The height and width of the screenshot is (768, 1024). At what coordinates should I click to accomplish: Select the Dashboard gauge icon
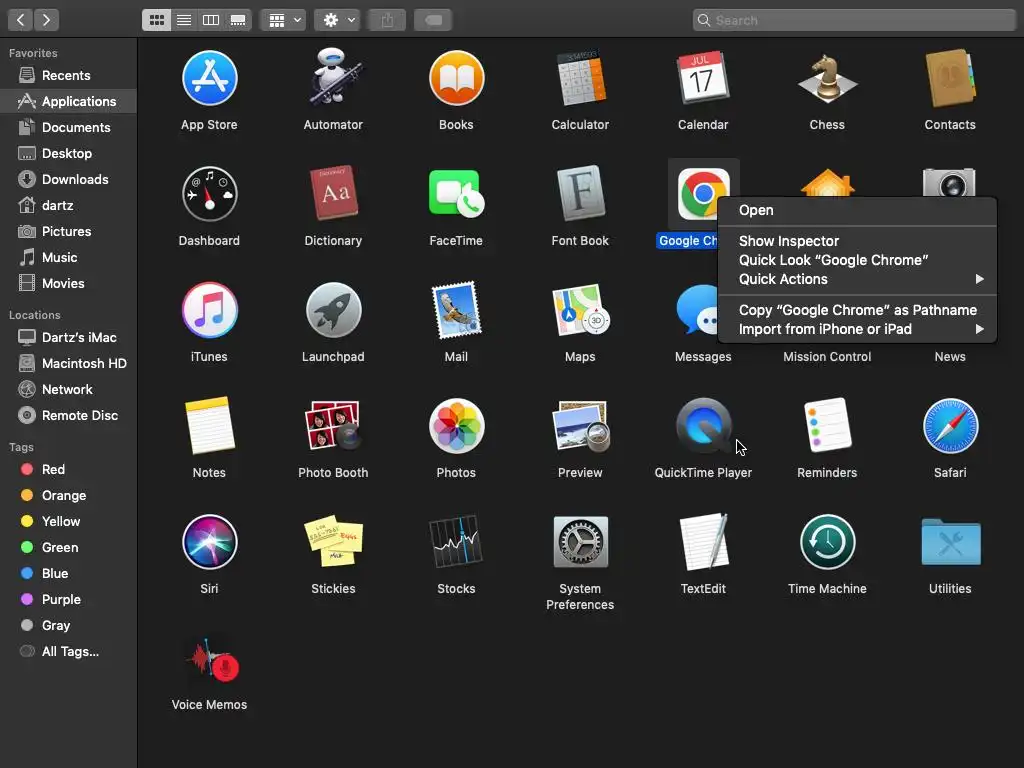[x=209, y=194]
